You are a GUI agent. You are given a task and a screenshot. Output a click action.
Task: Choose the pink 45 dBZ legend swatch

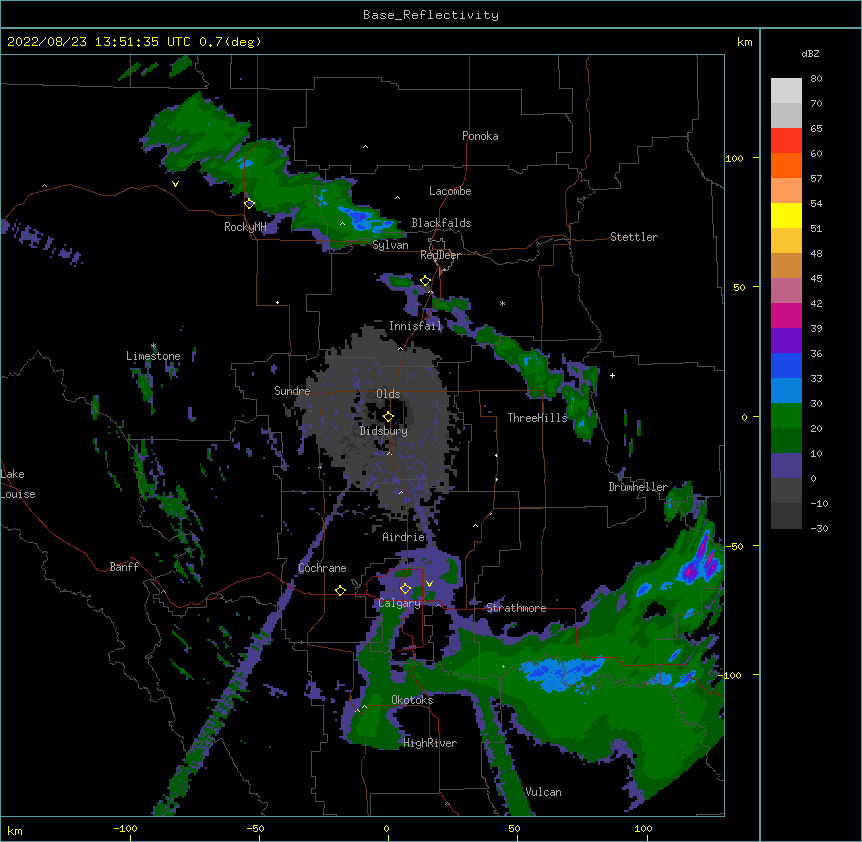point(786,290)
